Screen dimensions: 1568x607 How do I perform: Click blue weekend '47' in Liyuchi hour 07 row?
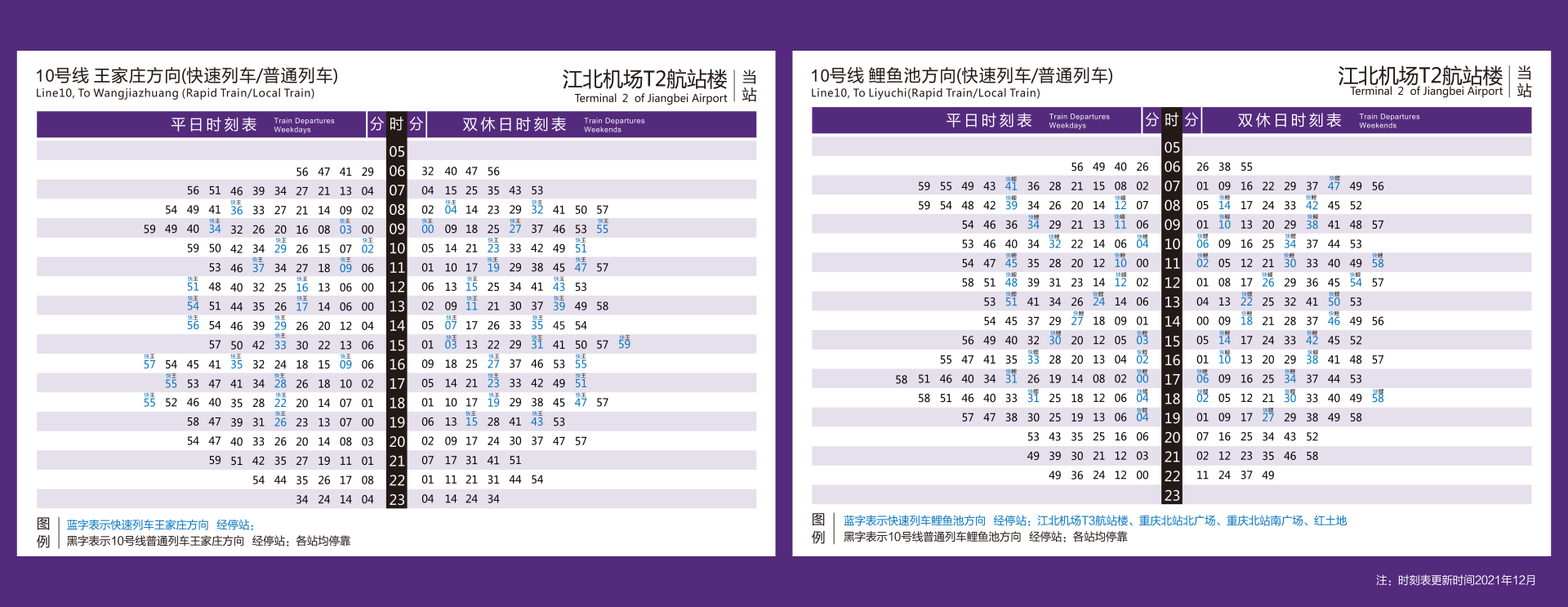pyautogui.click(x=1334, y=185)
